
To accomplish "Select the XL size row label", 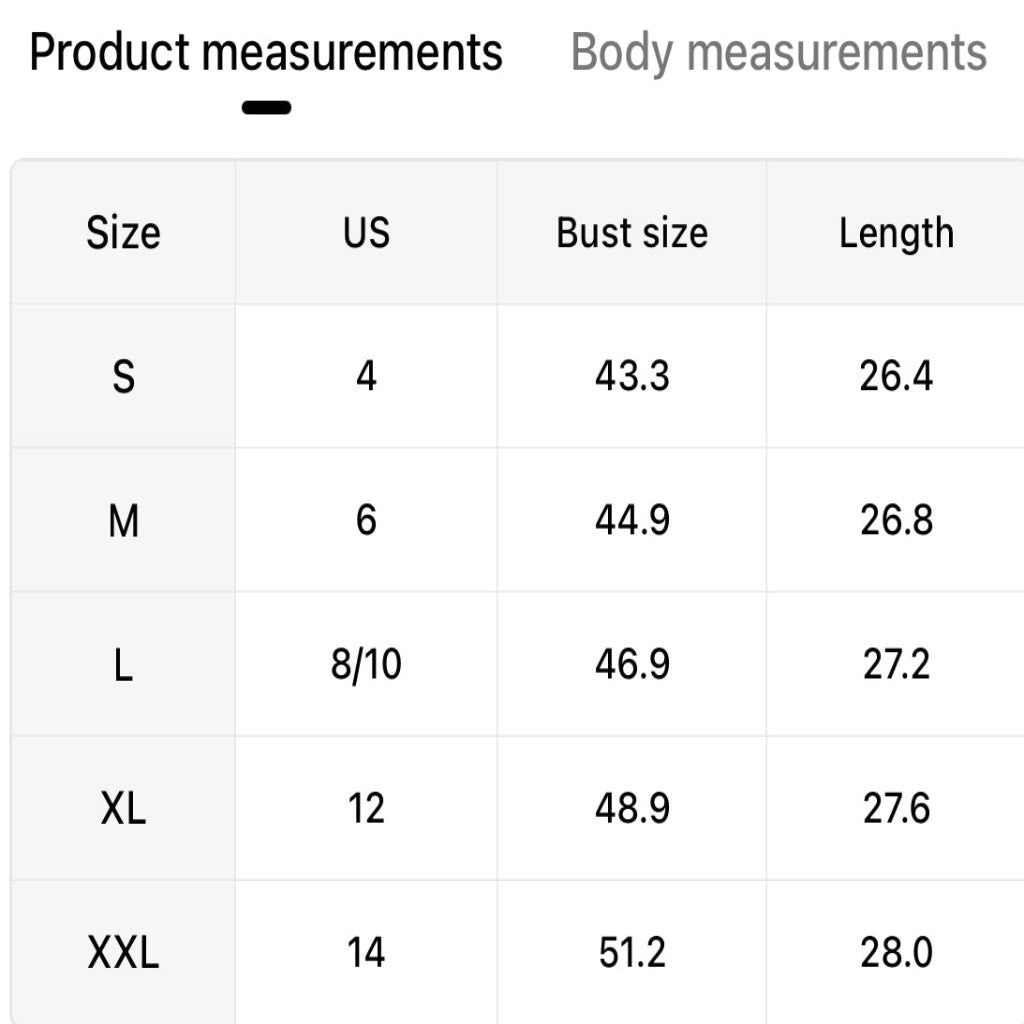I will [123, 808].
